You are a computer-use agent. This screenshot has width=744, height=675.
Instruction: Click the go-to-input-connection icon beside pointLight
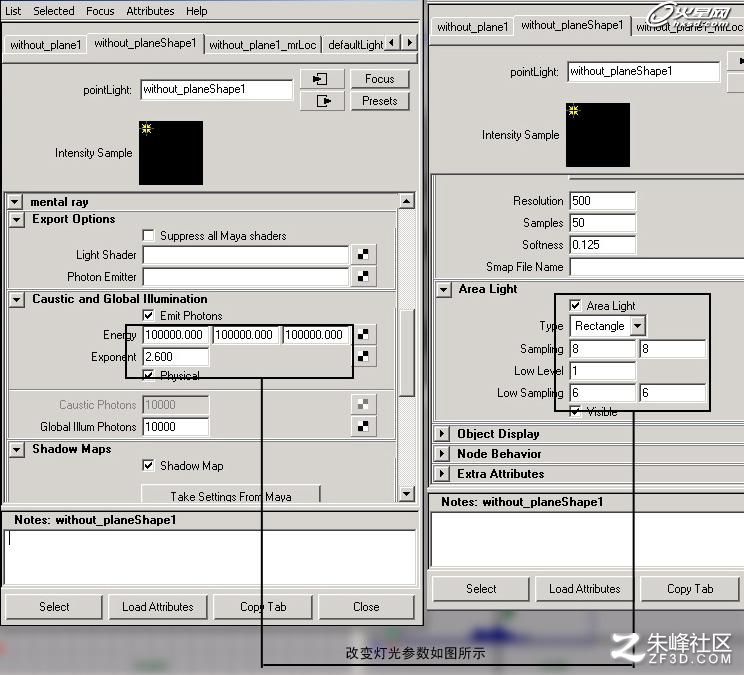pyautogui.click(x=322, y=79)
